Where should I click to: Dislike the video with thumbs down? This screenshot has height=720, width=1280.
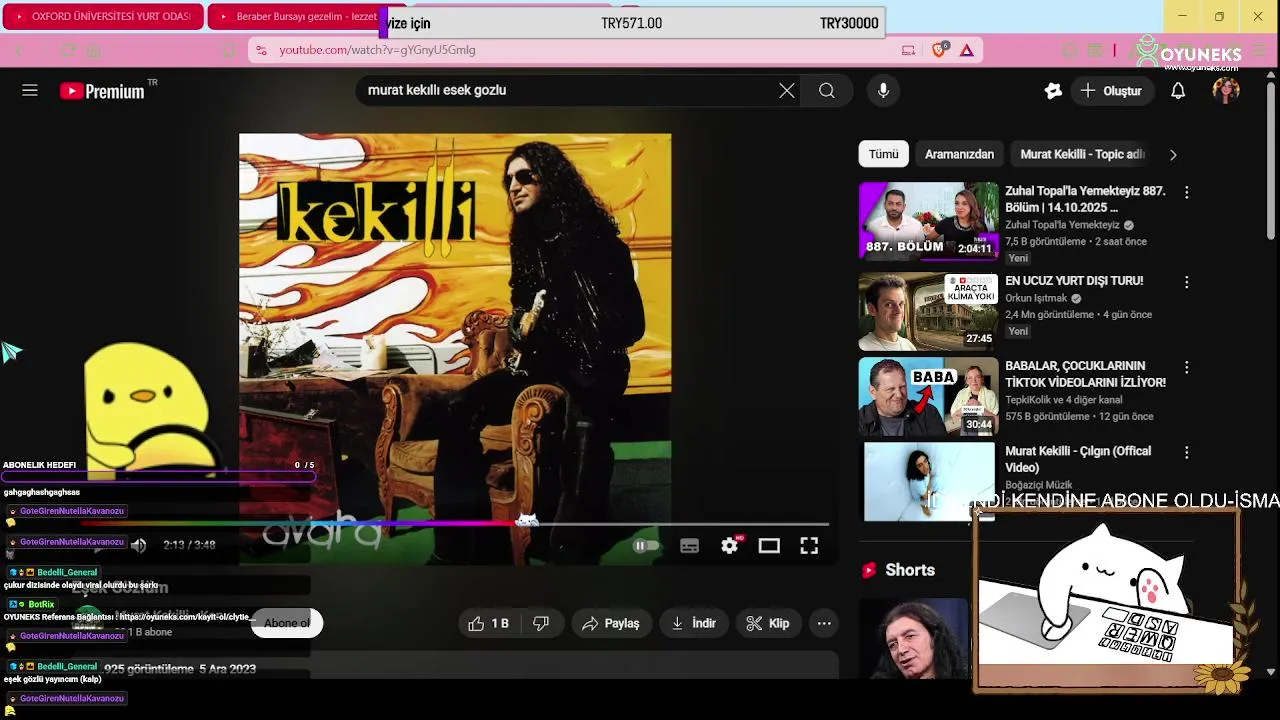tap(541, 623)
